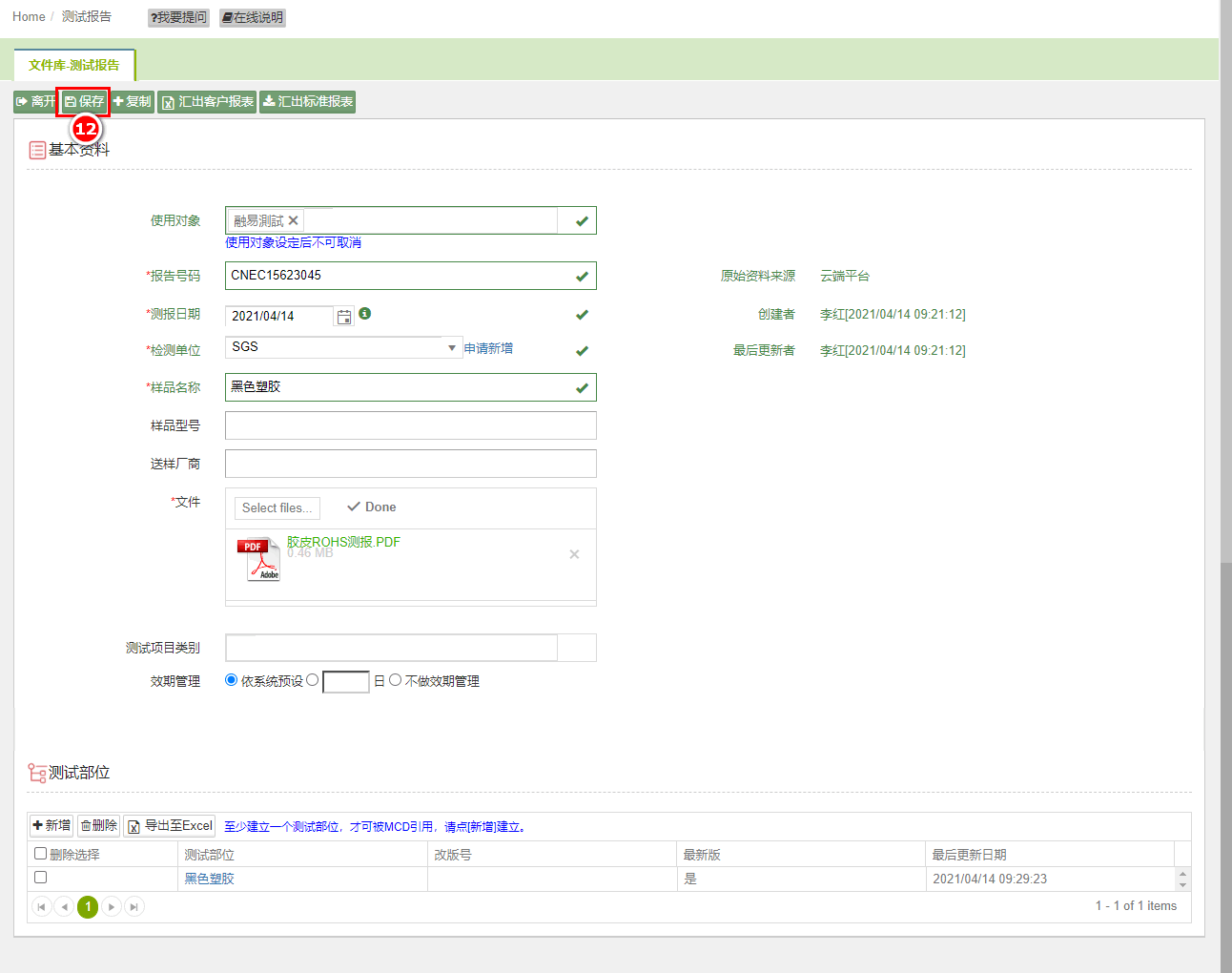Click the 送样厂商 input field

411,464
